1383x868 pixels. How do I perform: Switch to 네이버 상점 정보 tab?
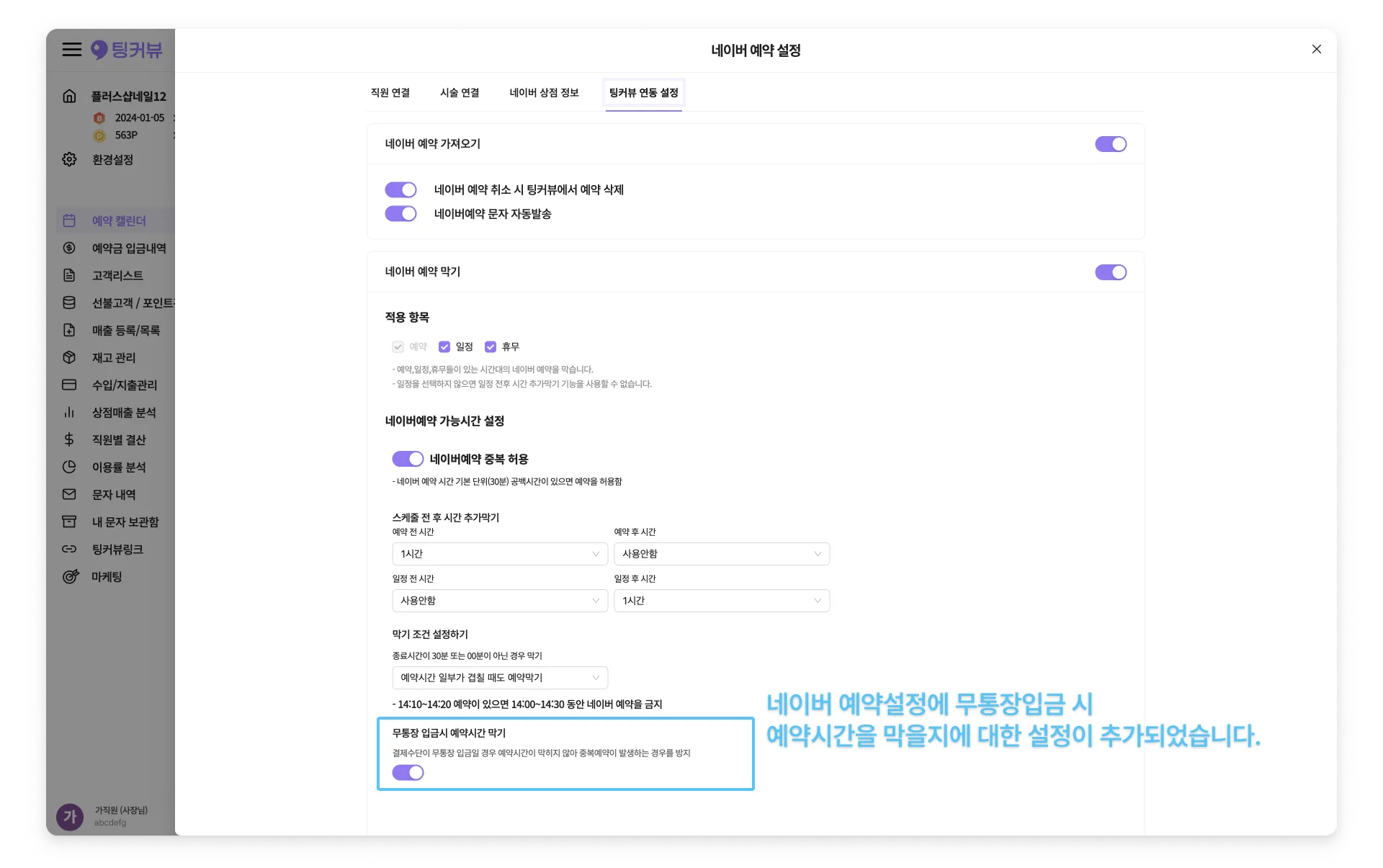point(544,93)
